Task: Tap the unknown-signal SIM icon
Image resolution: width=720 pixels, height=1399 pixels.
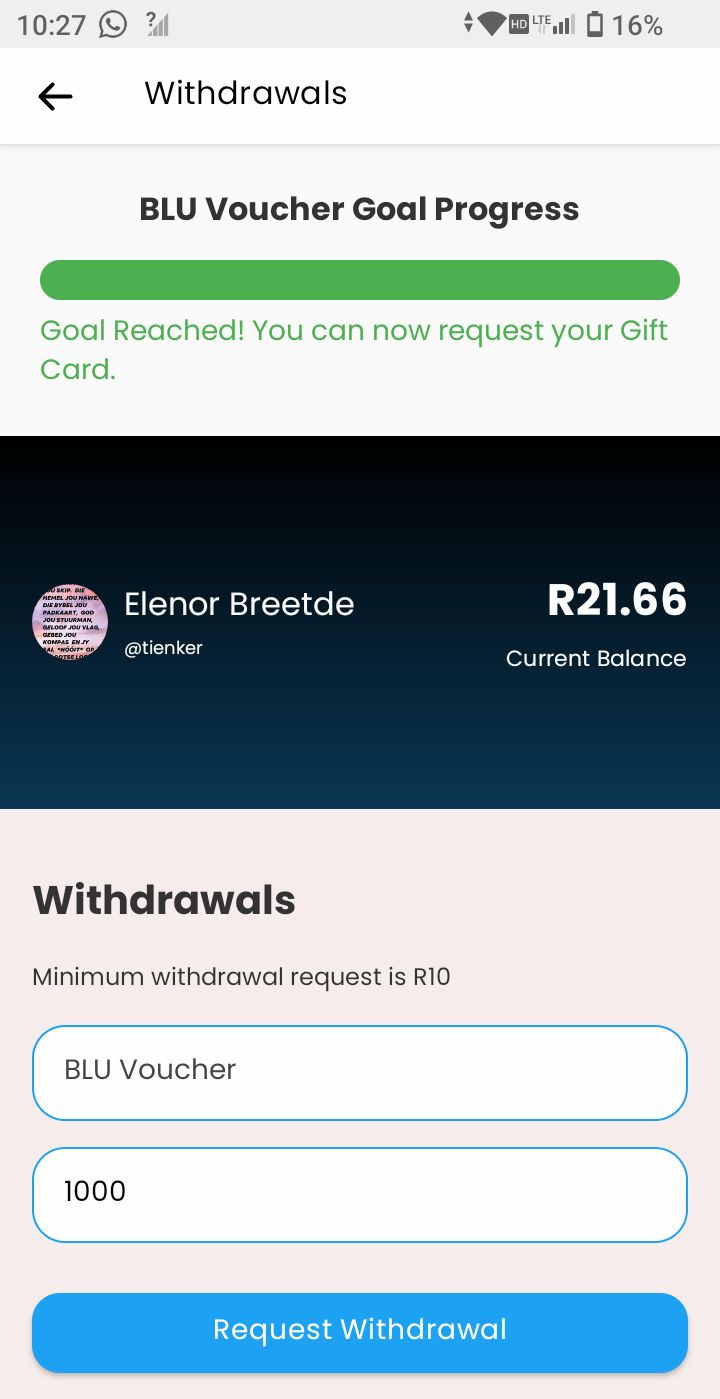Action: 157,24
